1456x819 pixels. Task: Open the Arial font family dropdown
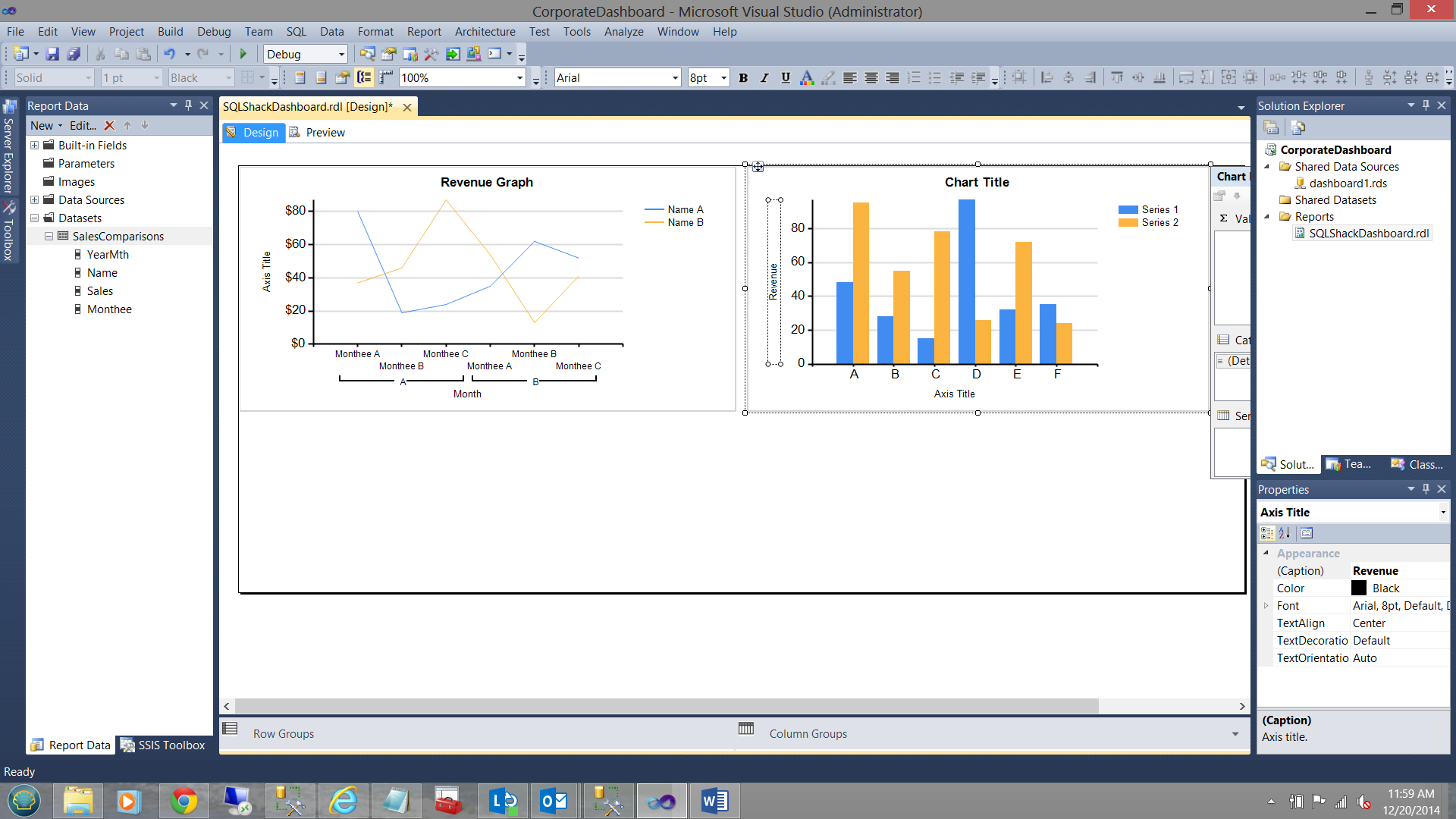[674, 77]
